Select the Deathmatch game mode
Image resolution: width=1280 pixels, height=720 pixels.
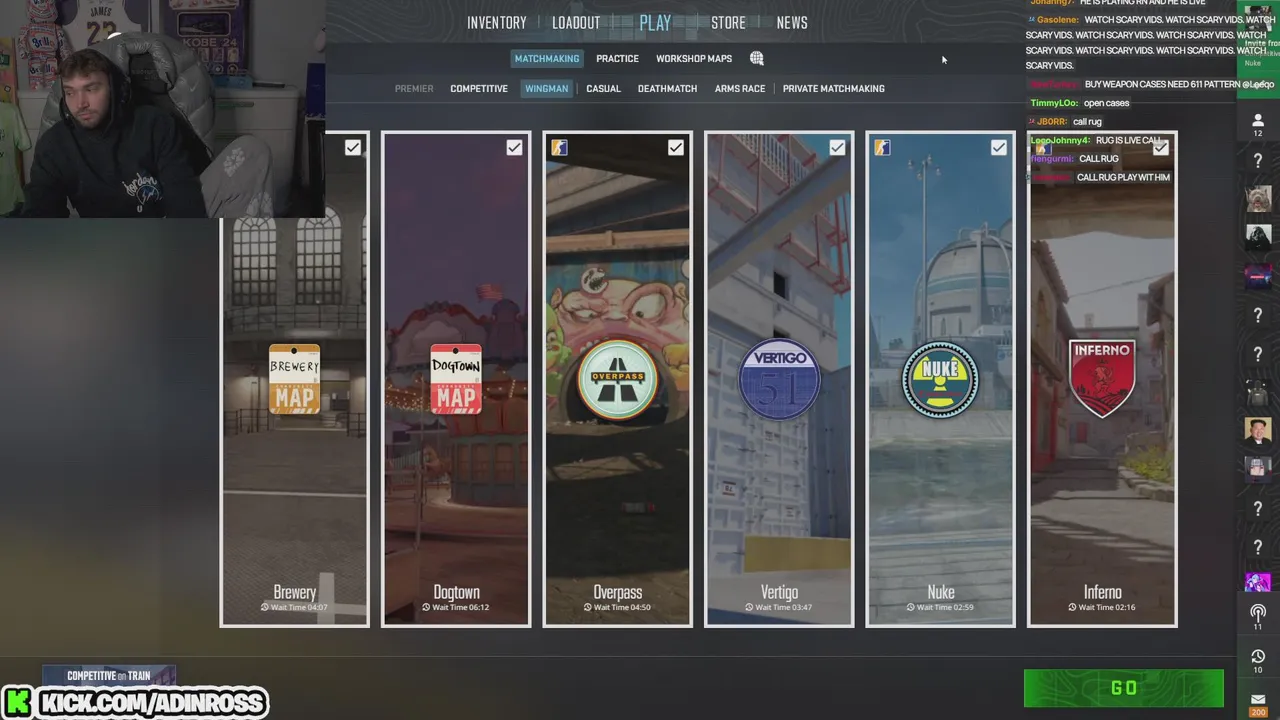tap(668, 89)
